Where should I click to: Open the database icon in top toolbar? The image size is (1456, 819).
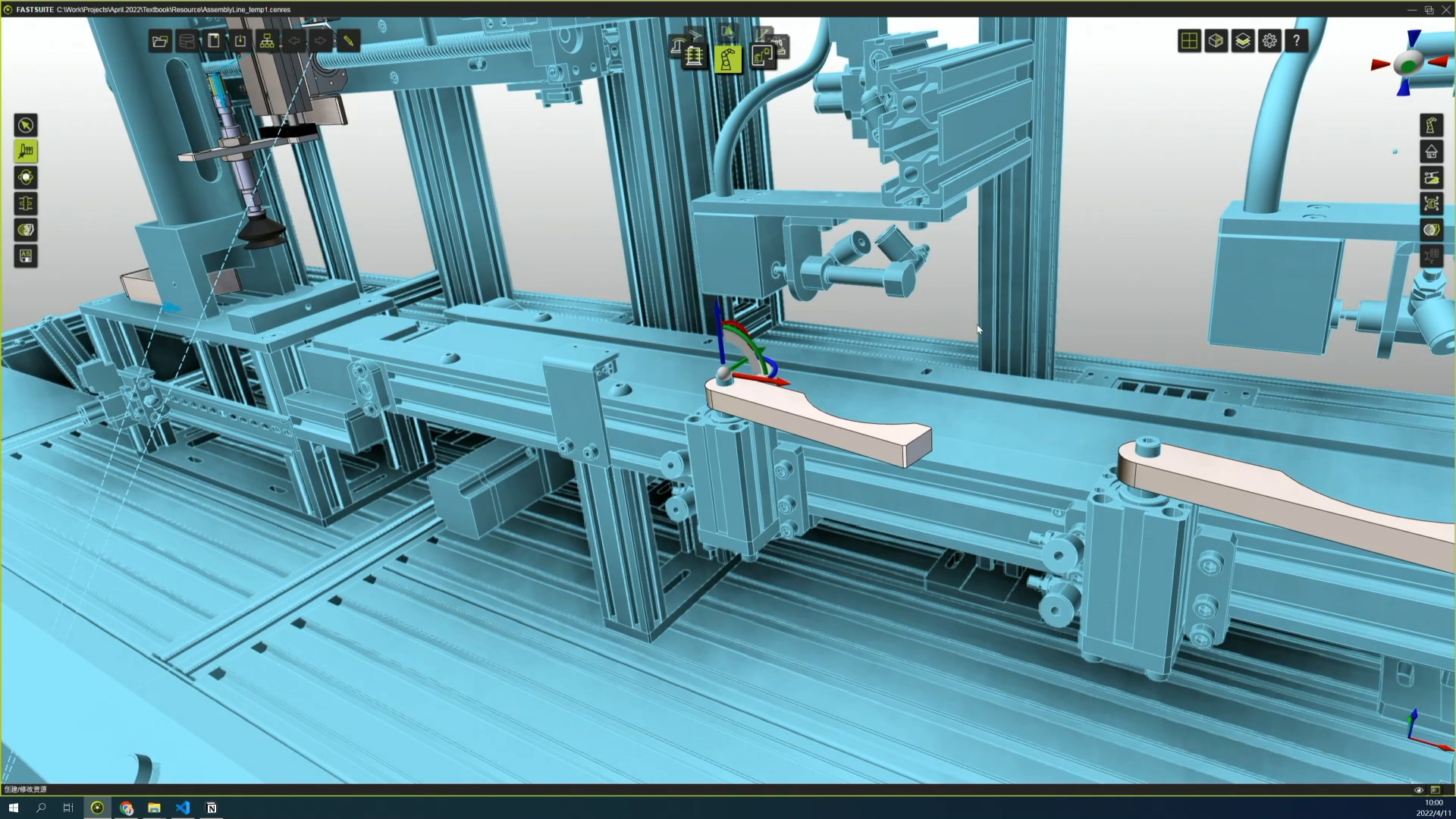187,41
